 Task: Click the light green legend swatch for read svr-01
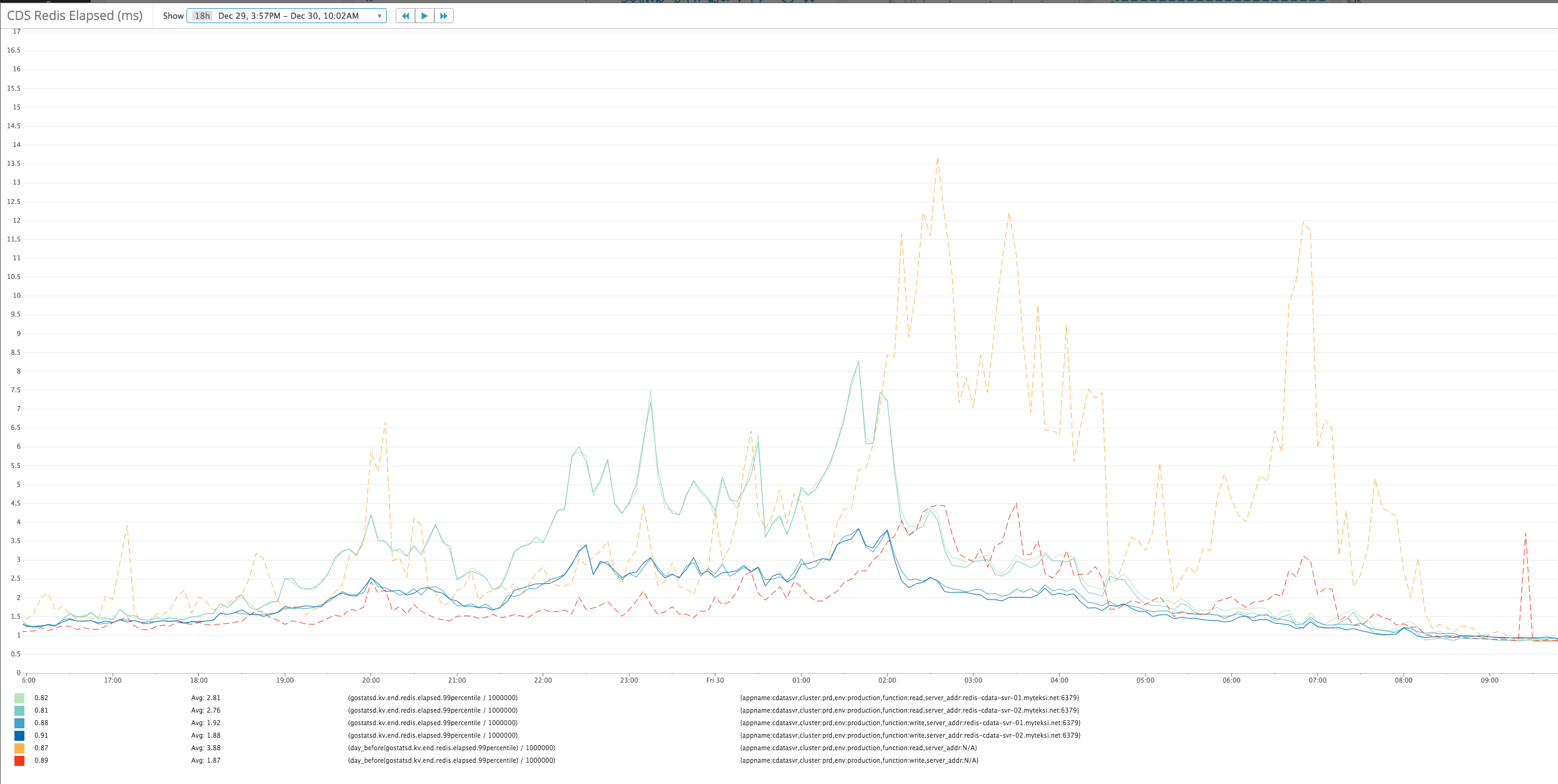click(x=19, y=698)
